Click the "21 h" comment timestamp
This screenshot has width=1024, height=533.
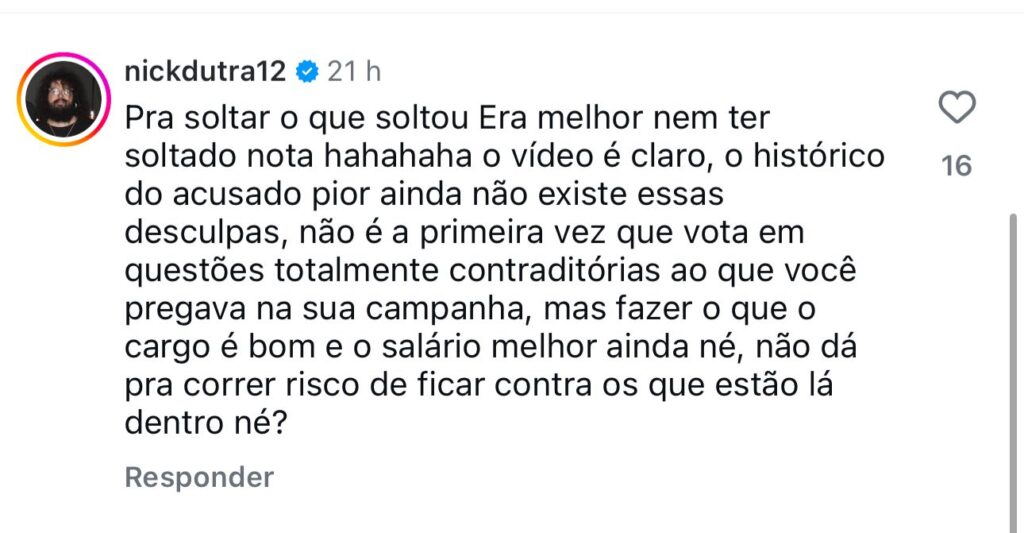click(x=355, y=71)
